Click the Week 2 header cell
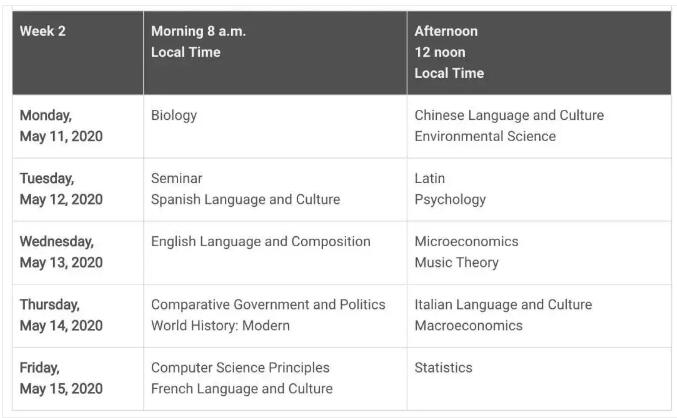Screen dimensions: 677x418 click(x=78, y=53)
